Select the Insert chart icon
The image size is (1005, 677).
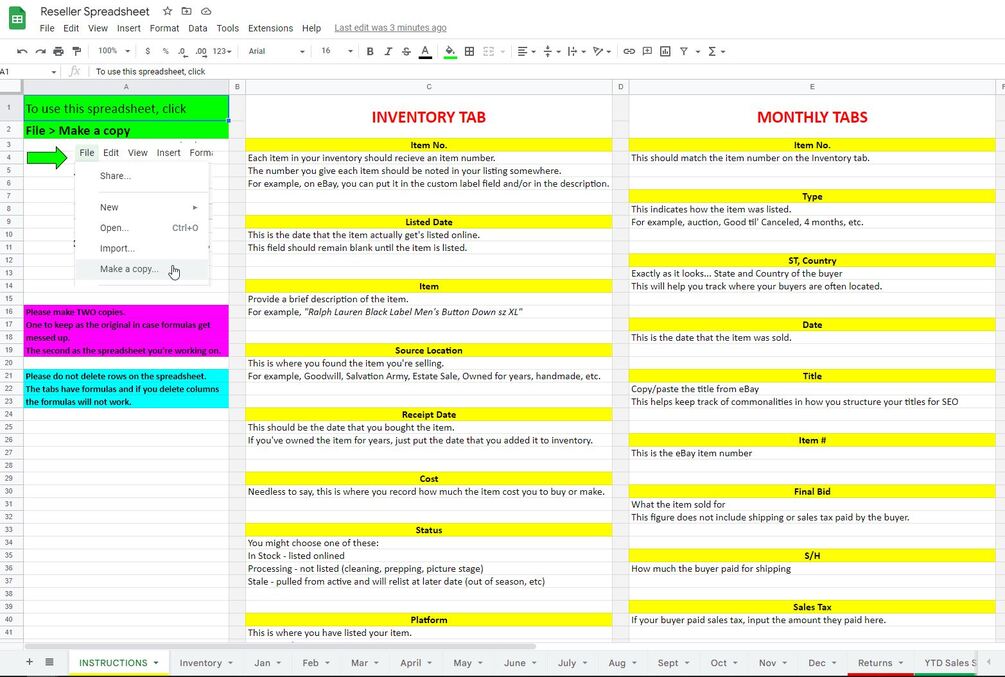click(x=665, y=51)
